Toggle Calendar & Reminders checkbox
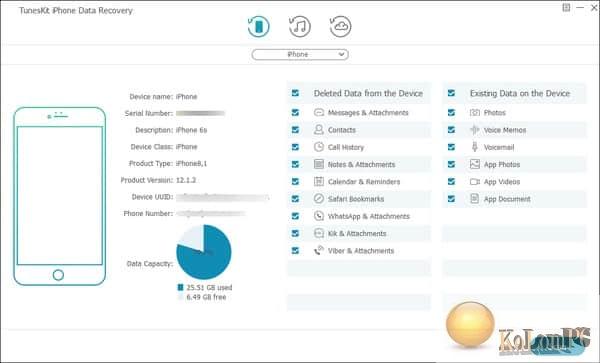This screenshot has height=363, width=600. [295, 181]
